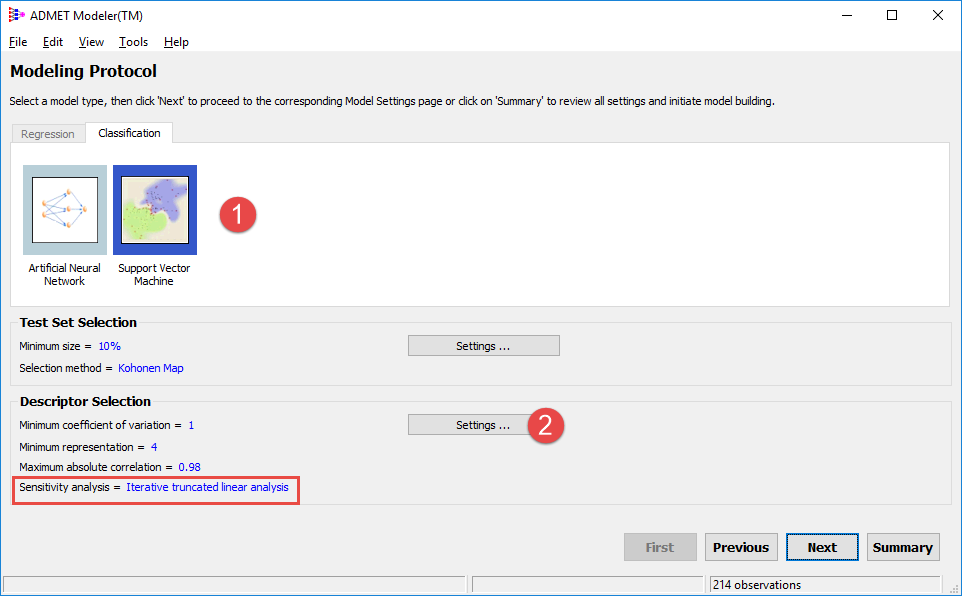Viewport: 962px width, 596px height.
Task: Click the 'Modeling Protocol' heading
Action: click(x=83, y=71)
